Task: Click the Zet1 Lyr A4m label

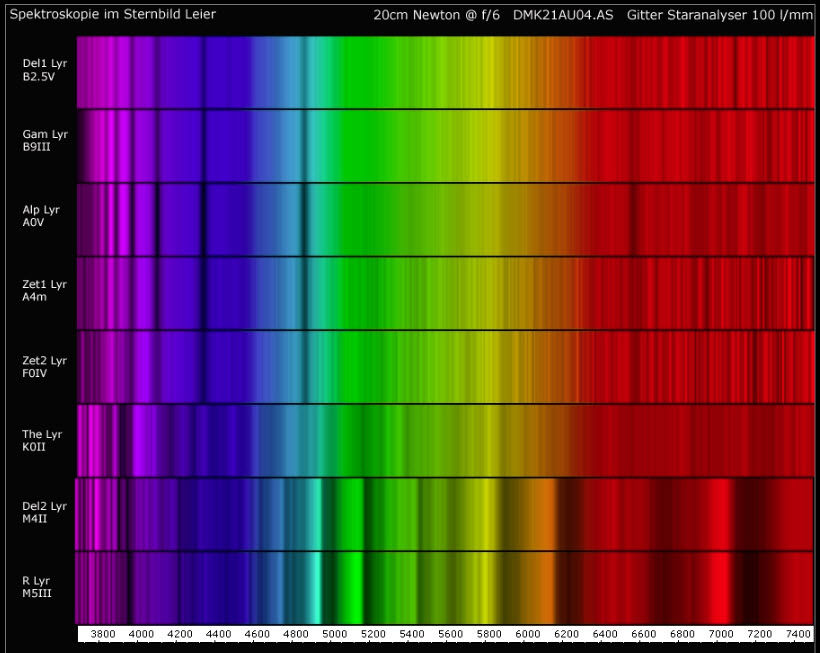Action: pyautogui.click(x=43, y=290)
